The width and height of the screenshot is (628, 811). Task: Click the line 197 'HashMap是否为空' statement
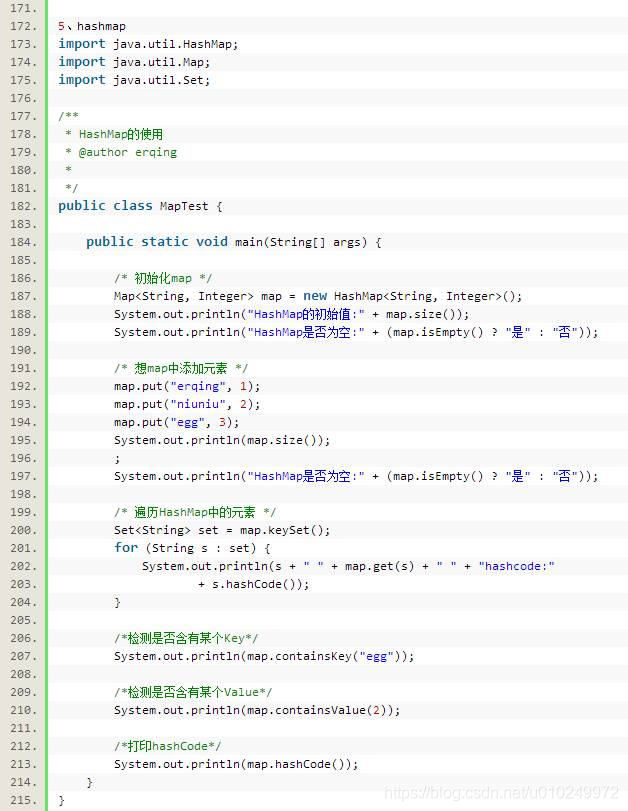356,476
